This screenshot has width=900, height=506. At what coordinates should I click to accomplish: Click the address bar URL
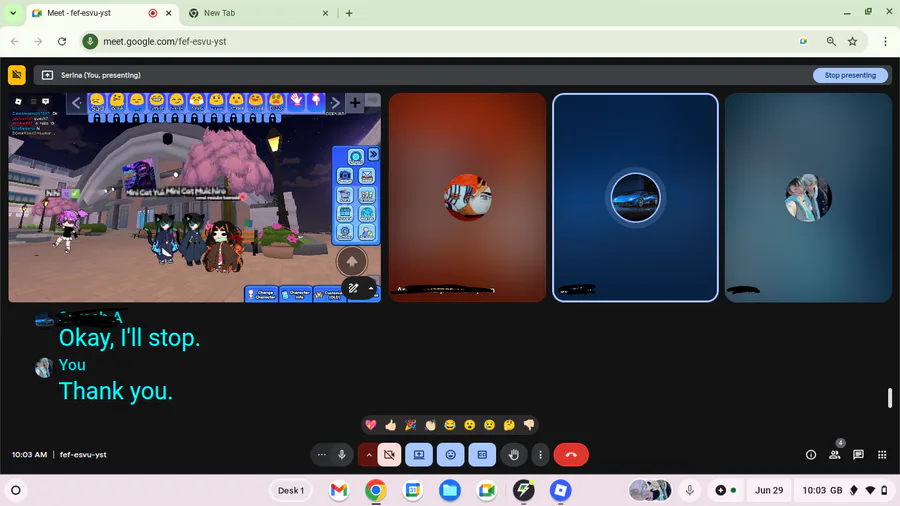pos(165,41)
